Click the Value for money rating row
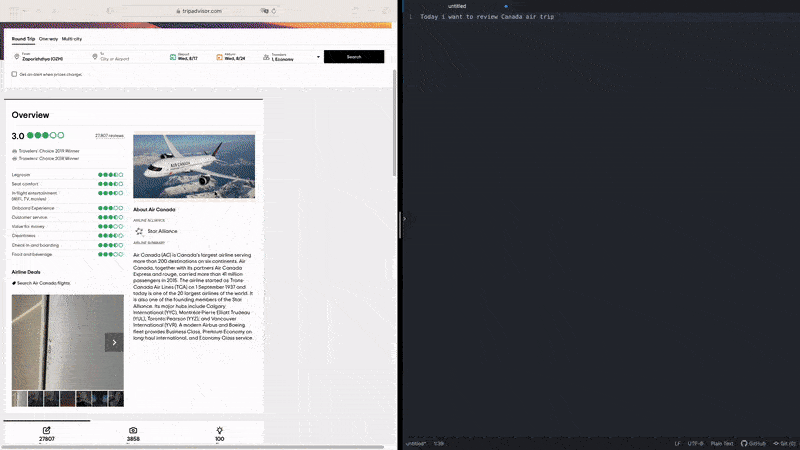Viewport: 800px width, 450px height. point(67,227)
